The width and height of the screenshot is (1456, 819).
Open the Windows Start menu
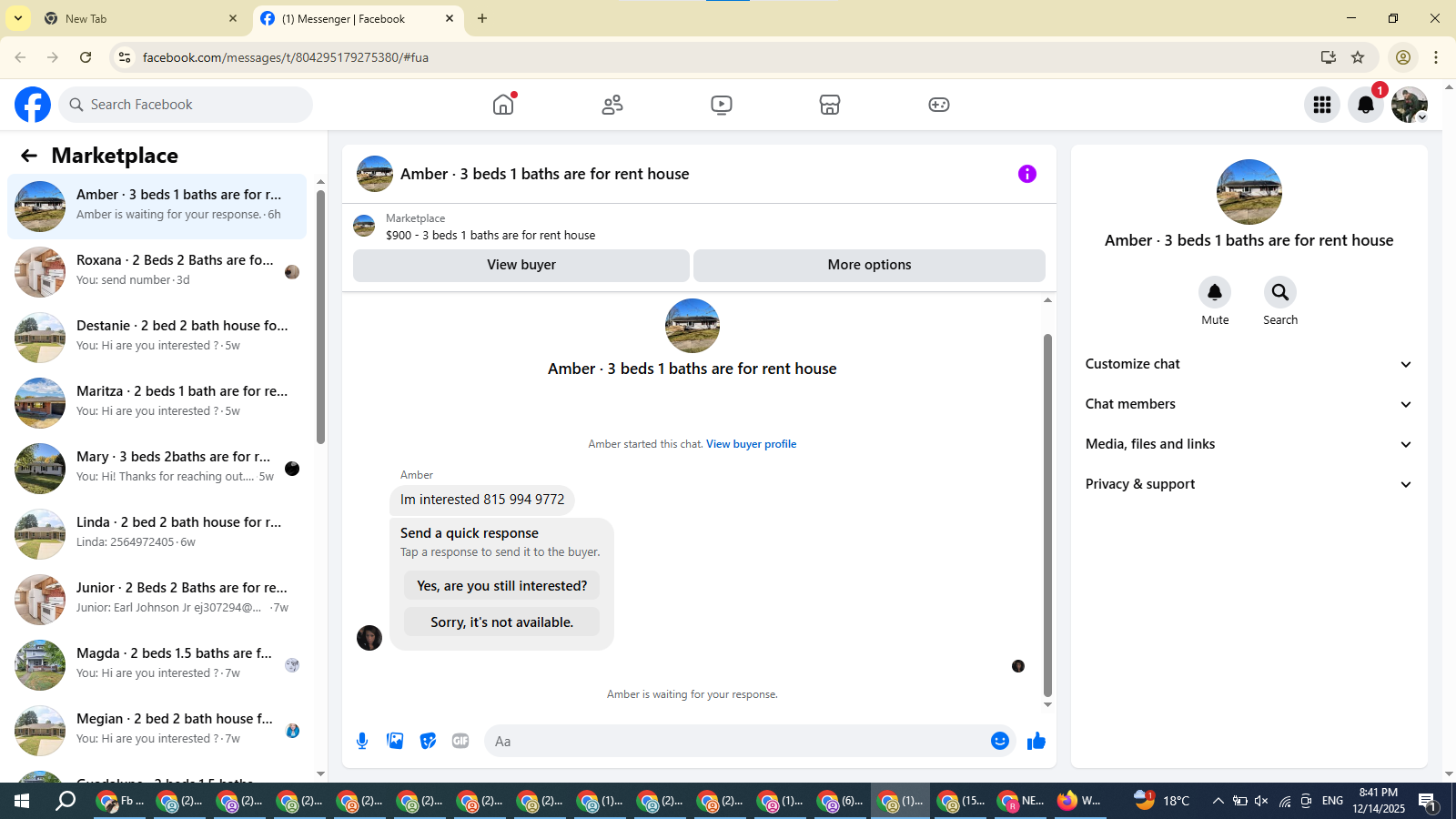tap(22, 801)
